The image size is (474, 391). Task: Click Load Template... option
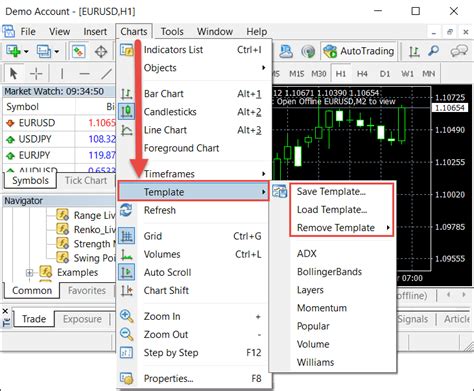pyautogui.click(x=332, y=209)
